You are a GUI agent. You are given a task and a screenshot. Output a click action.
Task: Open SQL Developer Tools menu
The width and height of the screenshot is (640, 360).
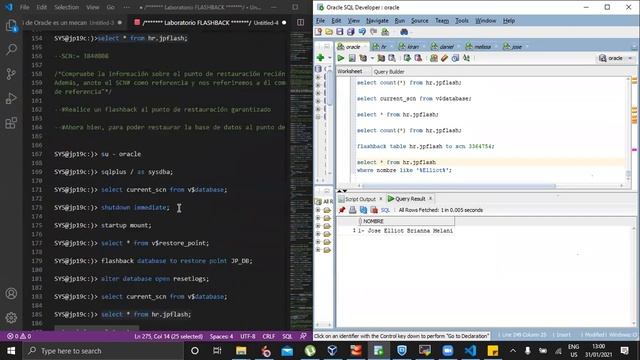(462, 20)
